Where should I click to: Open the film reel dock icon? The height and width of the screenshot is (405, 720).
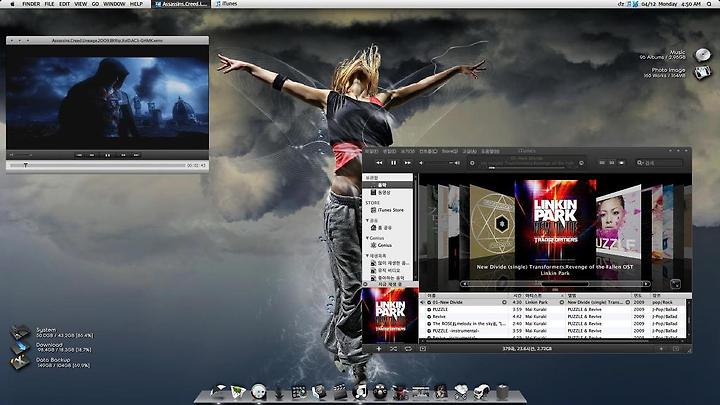(380, 392)
